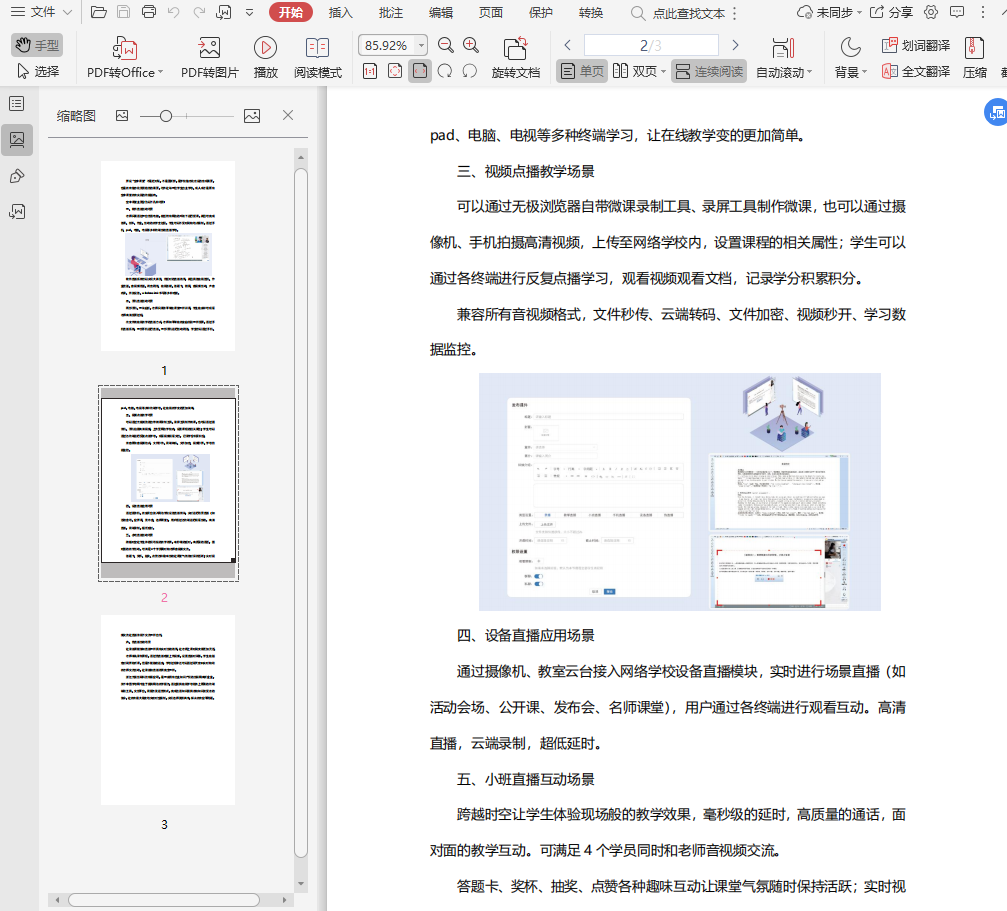1007x911 pixels.
Task: Enter 阅读模式 reading mode
Action: click(x=318, y=58)
